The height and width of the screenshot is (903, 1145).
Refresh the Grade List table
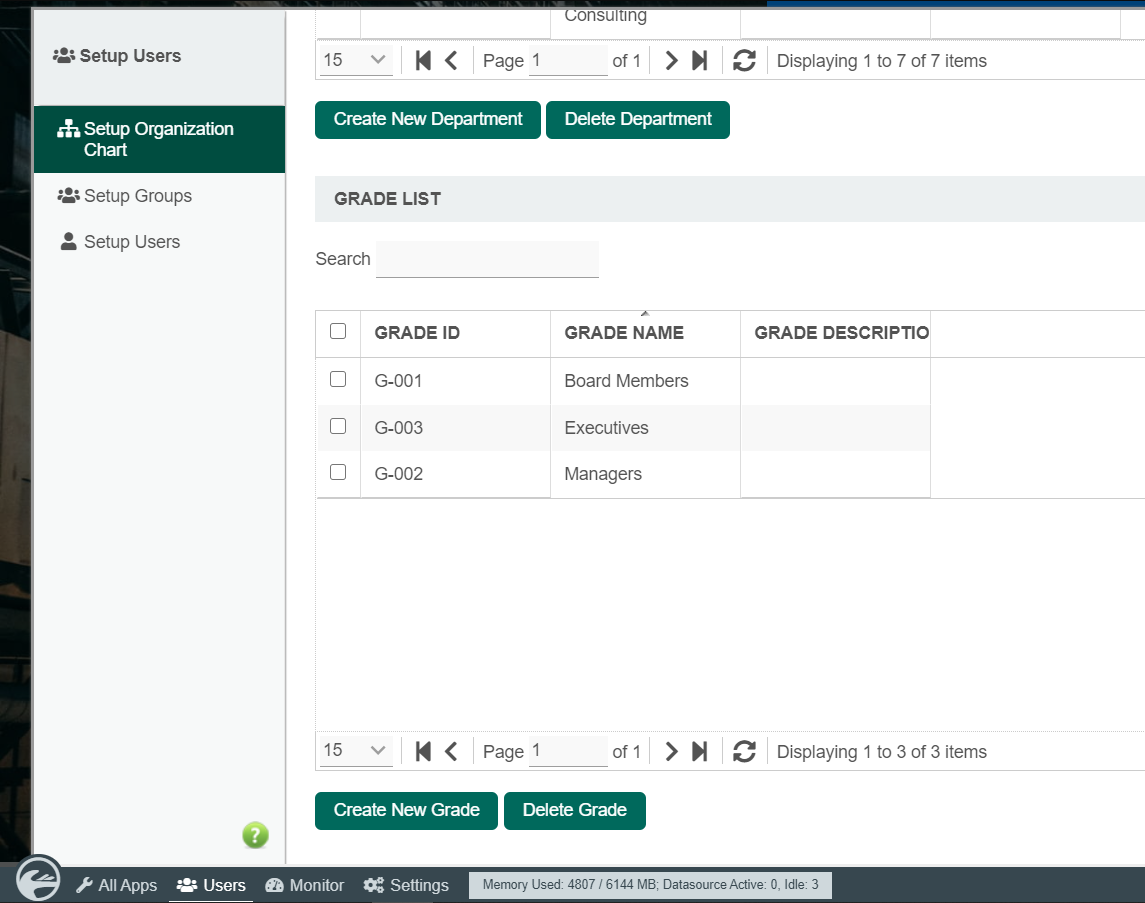pos(744,752)
